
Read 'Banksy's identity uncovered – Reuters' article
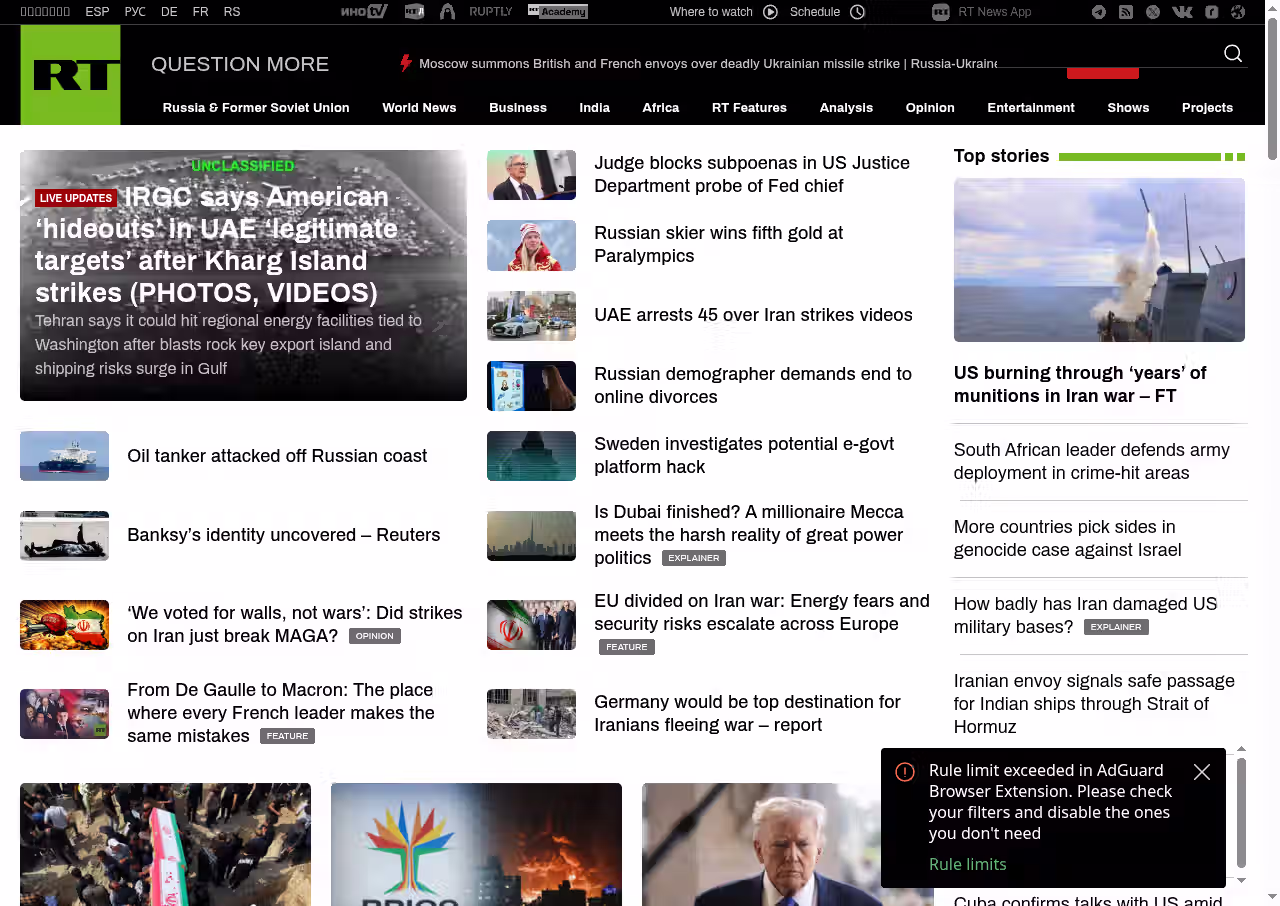[x=283, y=535]
